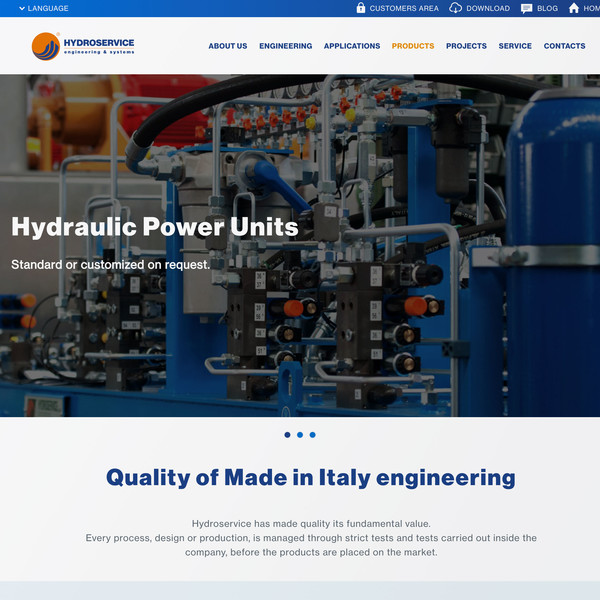Click the Customers Area padlock icon

pyautogui.click(x=360, y=8)
